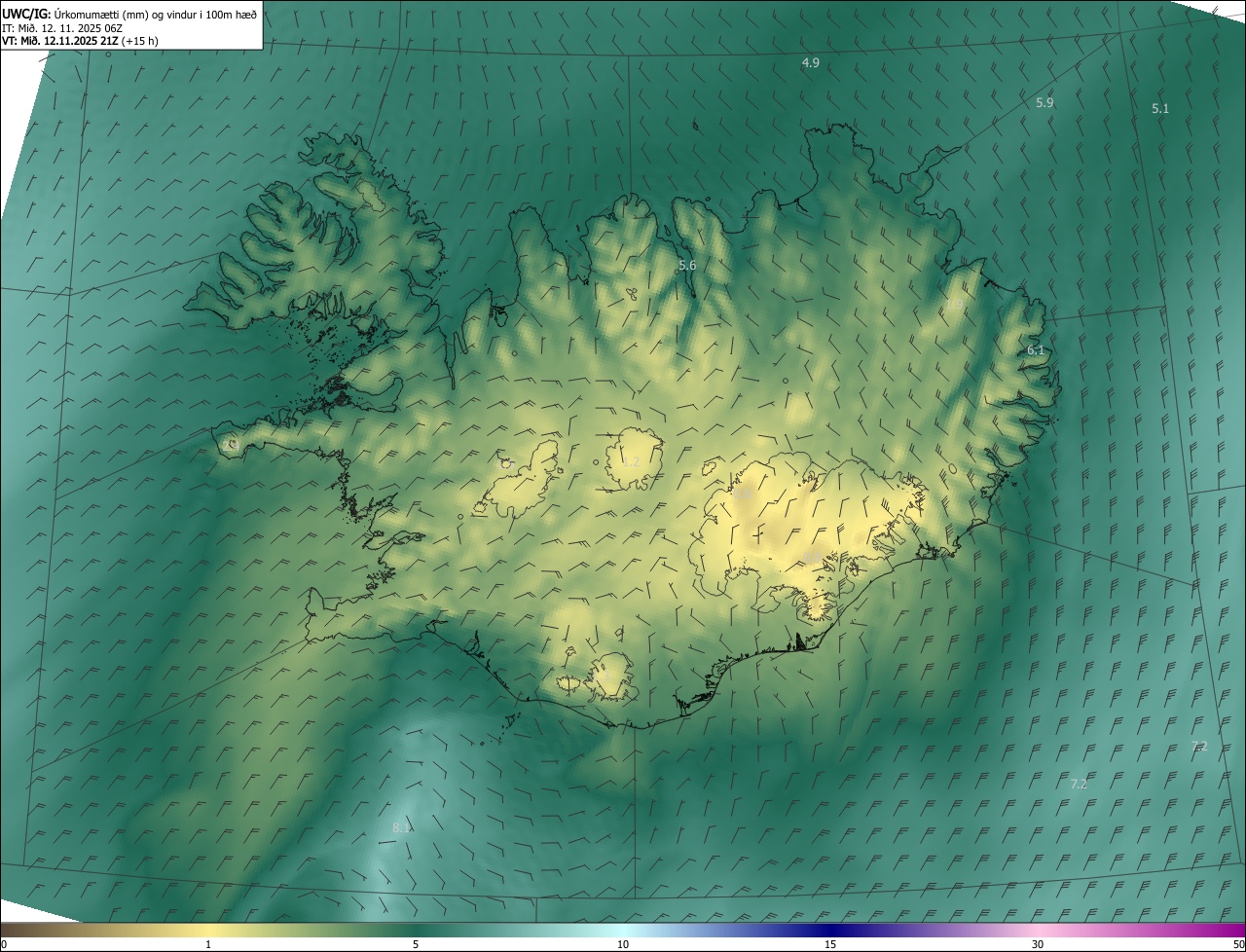Click the bold VT valid time text

[59, 41]
